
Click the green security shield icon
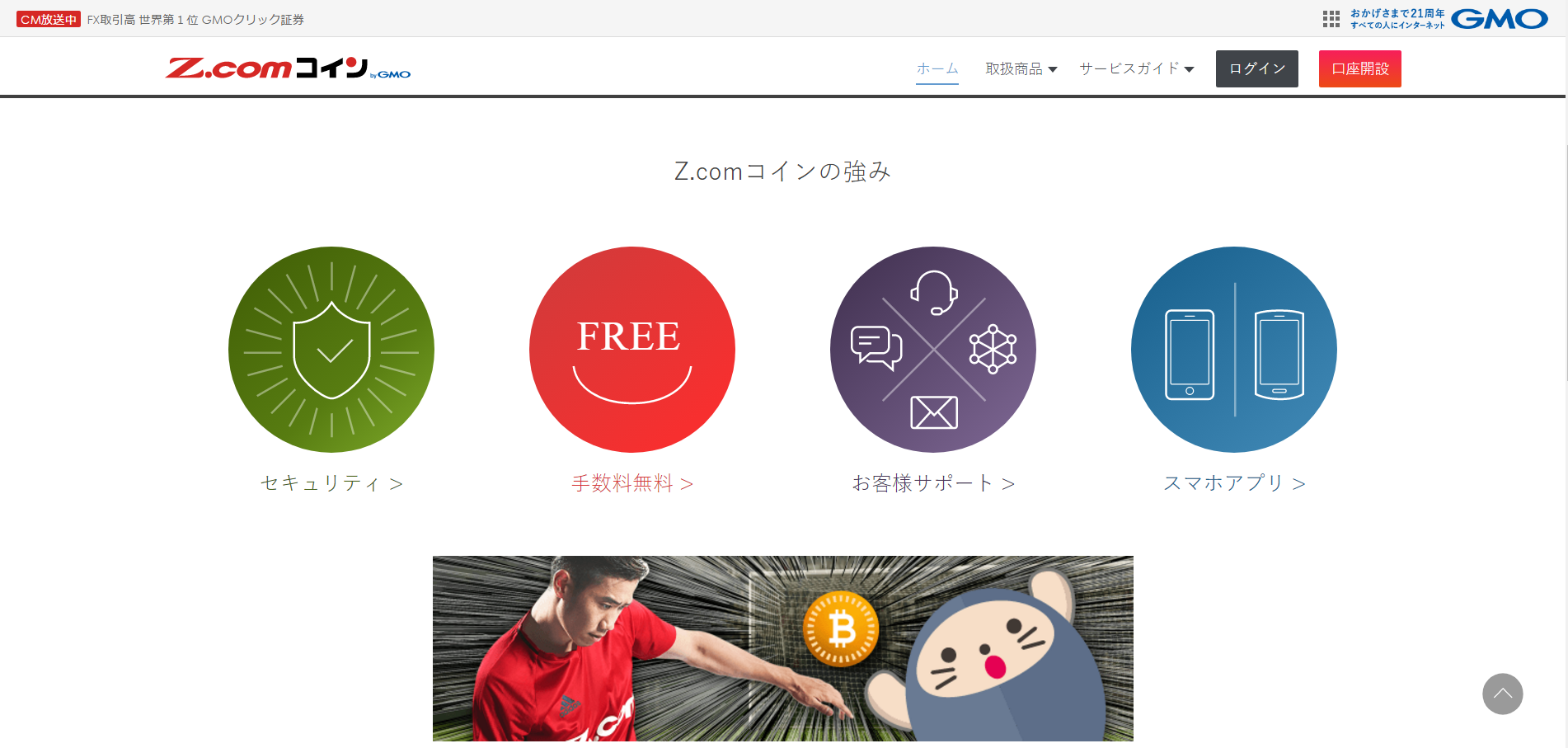[x=331, y=349]
